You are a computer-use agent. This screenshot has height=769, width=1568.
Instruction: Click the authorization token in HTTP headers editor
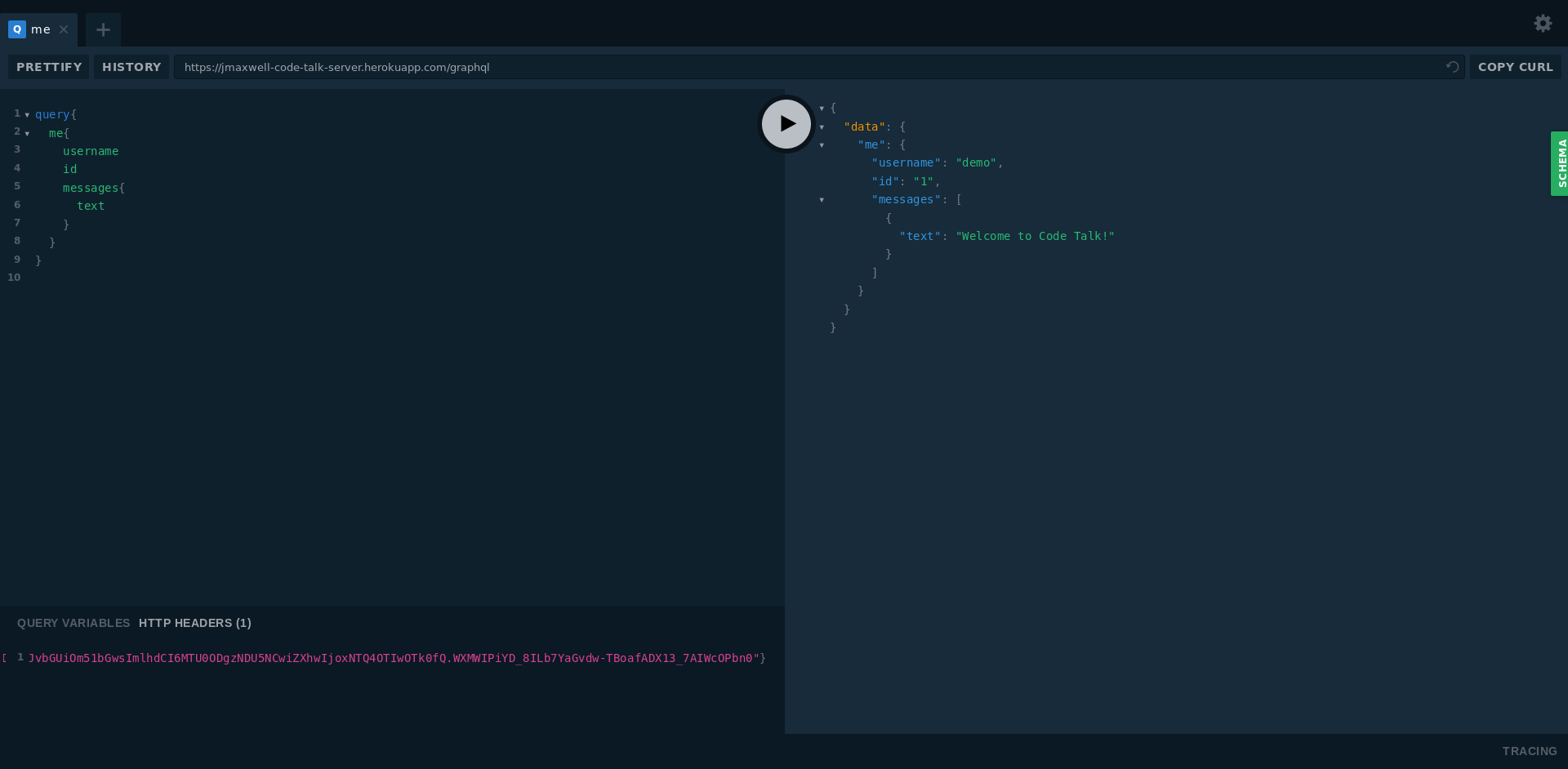pos(394,658)
